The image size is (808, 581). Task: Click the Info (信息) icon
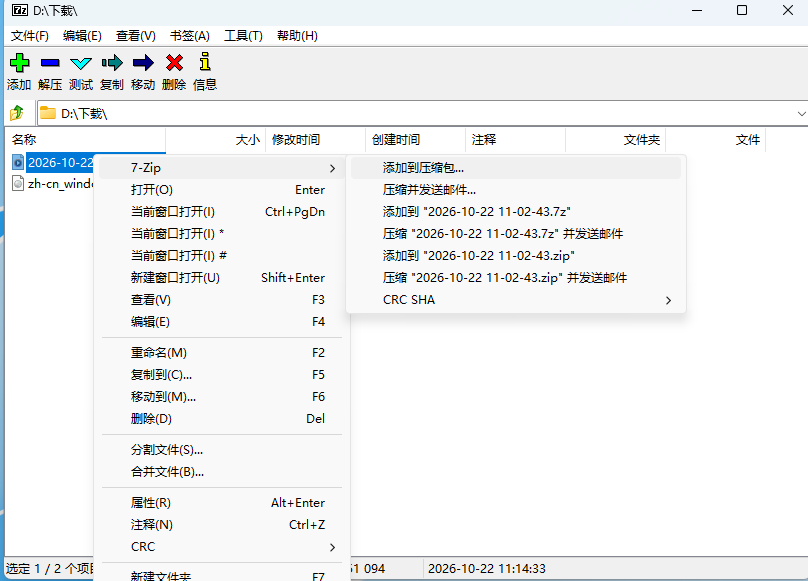(205, 61)
